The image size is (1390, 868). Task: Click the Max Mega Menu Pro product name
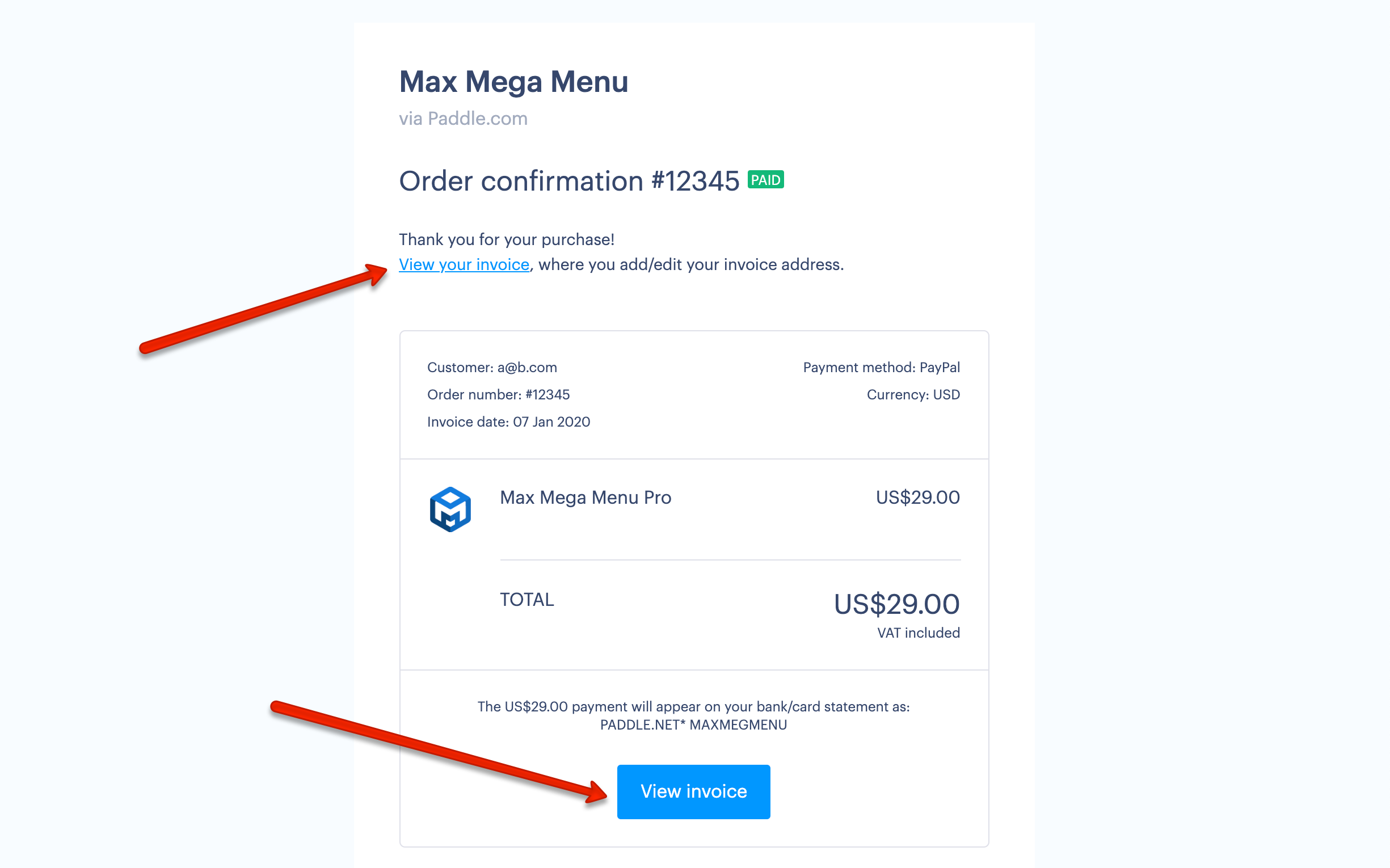585,498
